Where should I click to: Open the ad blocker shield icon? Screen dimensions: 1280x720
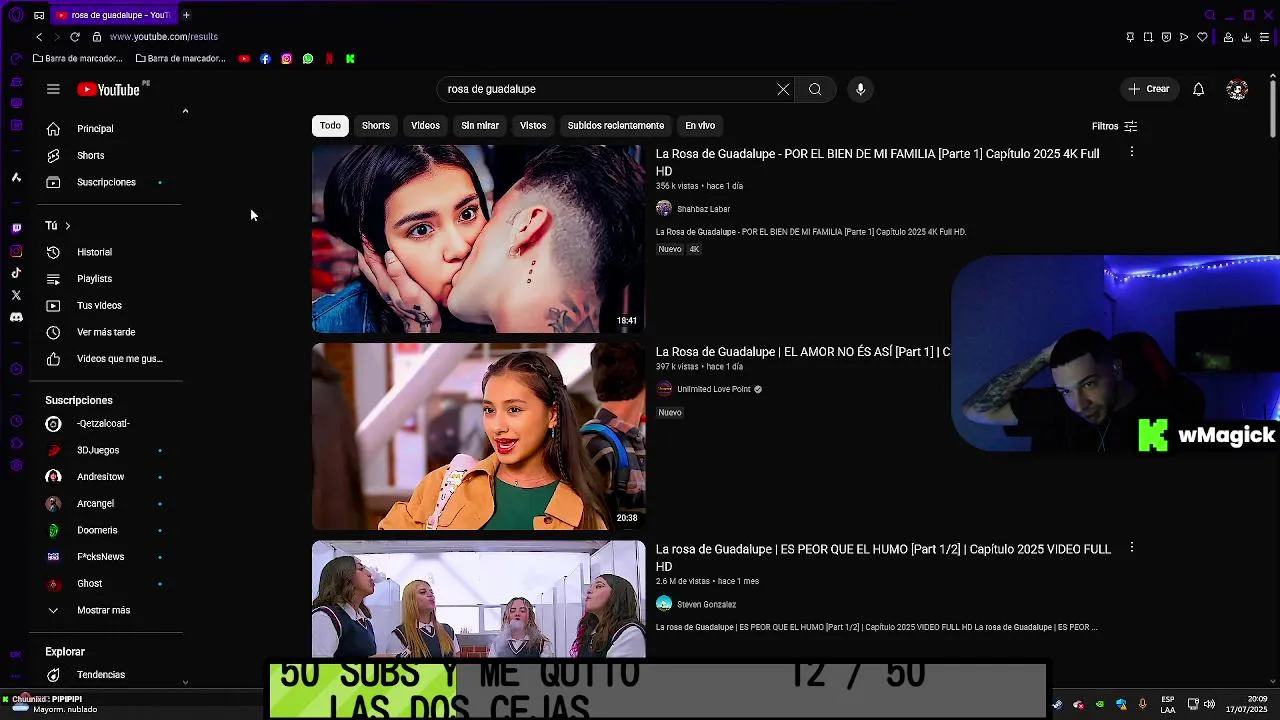coord(1166,37)
